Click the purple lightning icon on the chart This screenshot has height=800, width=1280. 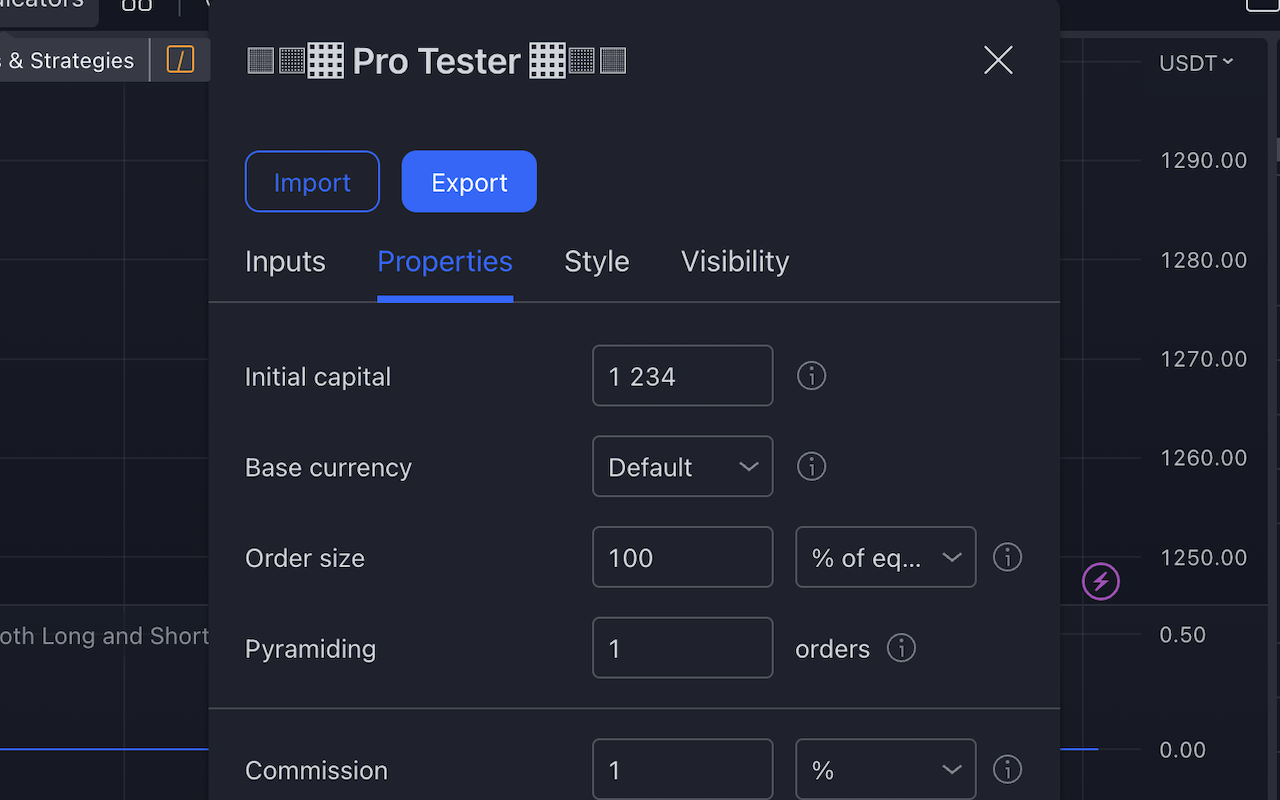pyautogui.click(x=1101, y=581)
